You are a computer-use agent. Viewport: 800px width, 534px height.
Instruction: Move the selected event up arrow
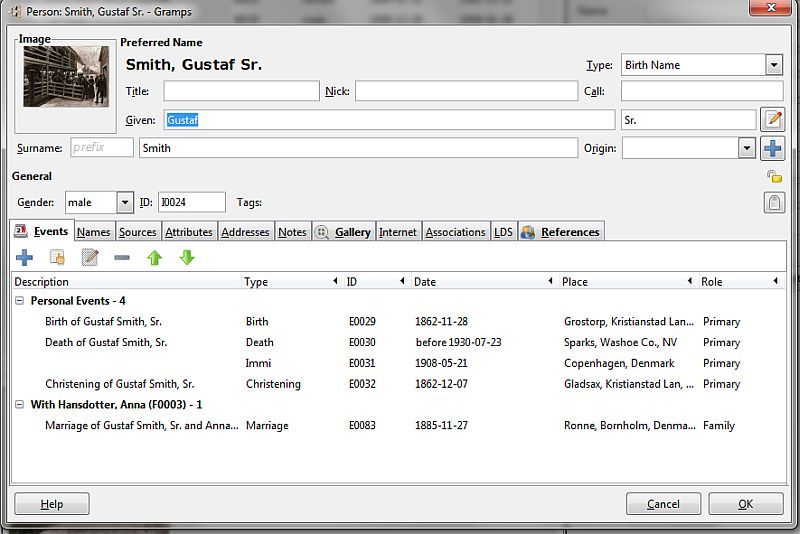pyautogui.click(x=155, y=258)
